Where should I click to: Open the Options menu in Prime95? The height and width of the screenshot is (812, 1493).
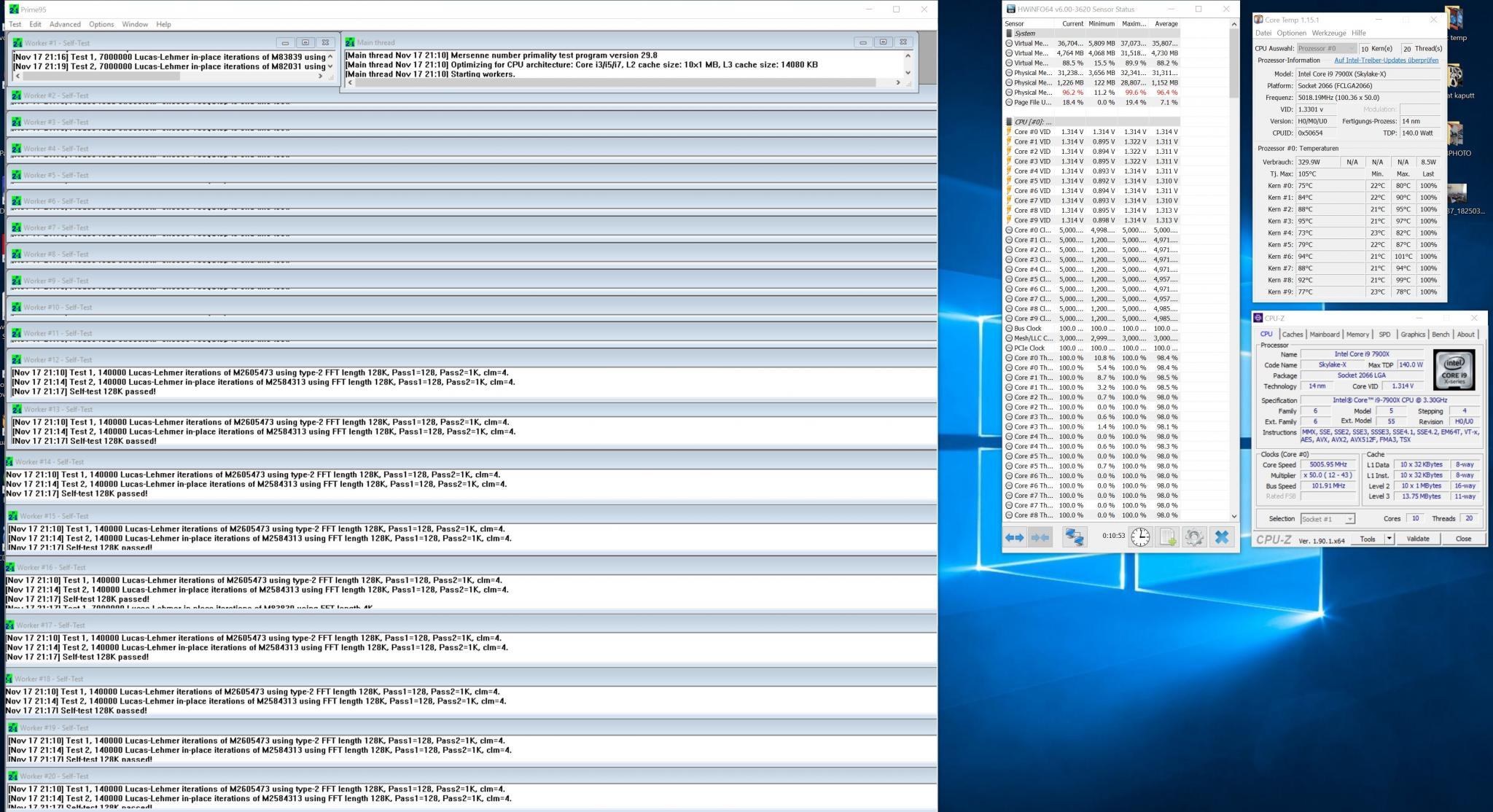point(101,24)
